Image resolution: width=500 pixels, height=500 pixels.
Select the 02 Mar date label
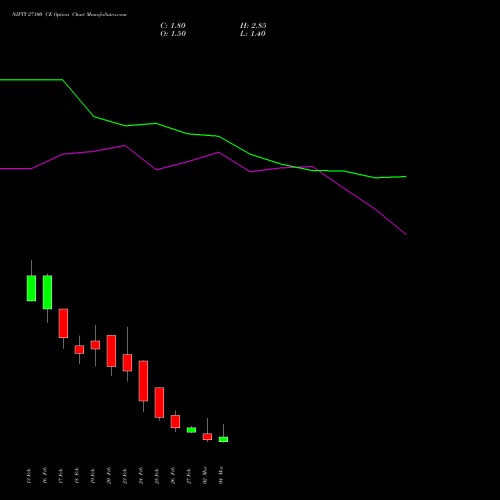point(205,475)
